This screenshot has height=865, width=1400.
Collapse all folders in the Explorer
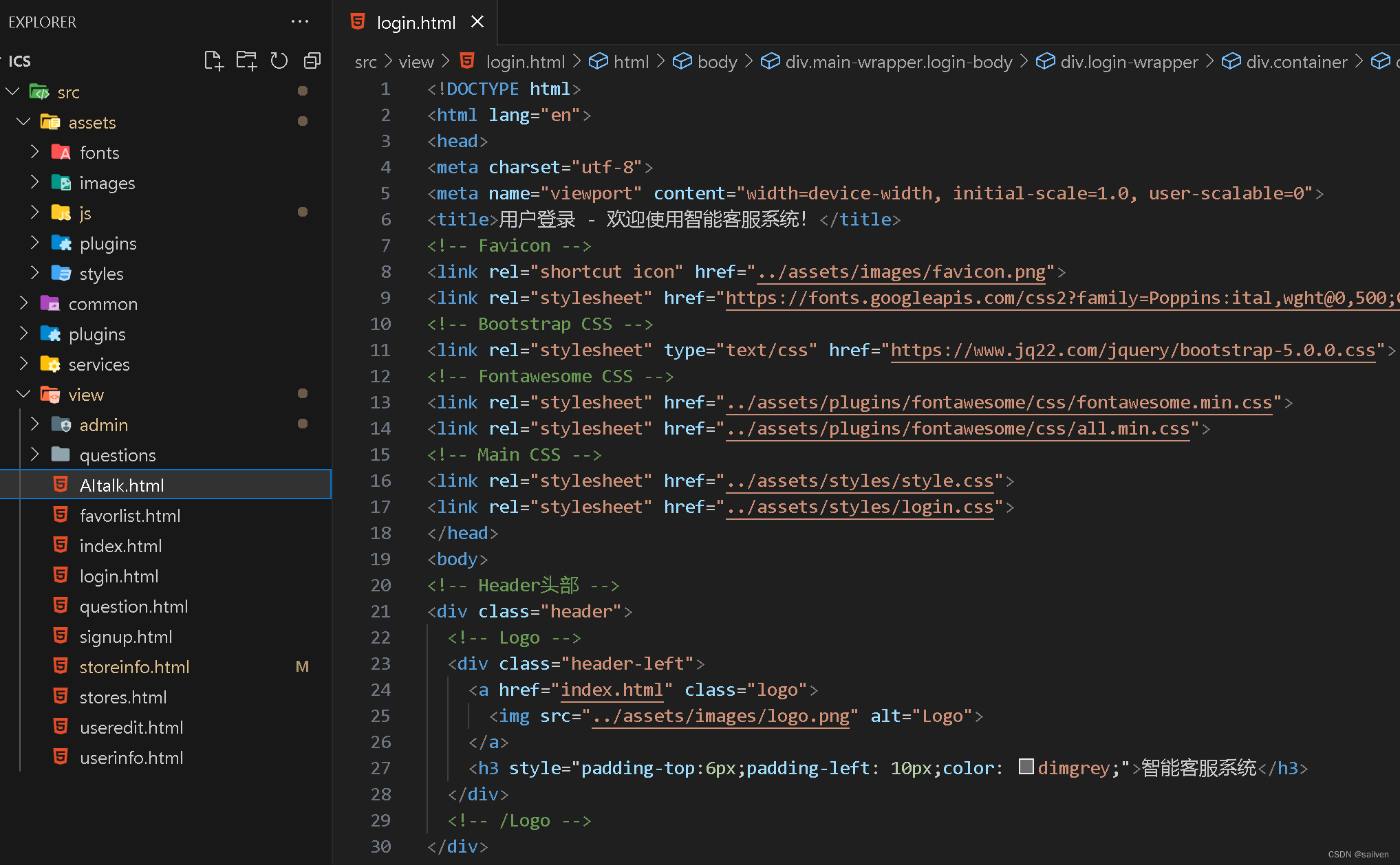[312, 61]
